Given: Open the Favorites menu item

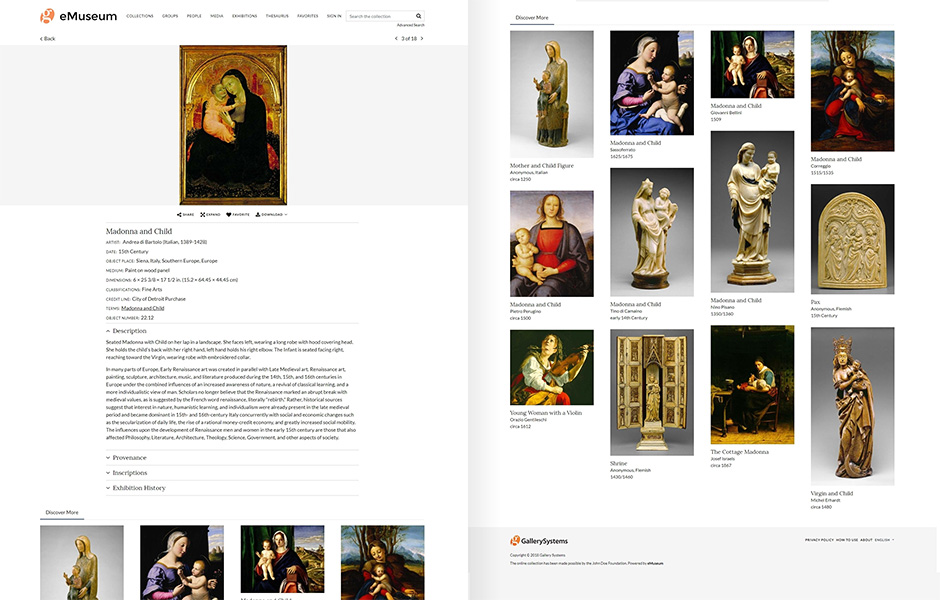Looking at the screenshot, I should click(308, 16).
